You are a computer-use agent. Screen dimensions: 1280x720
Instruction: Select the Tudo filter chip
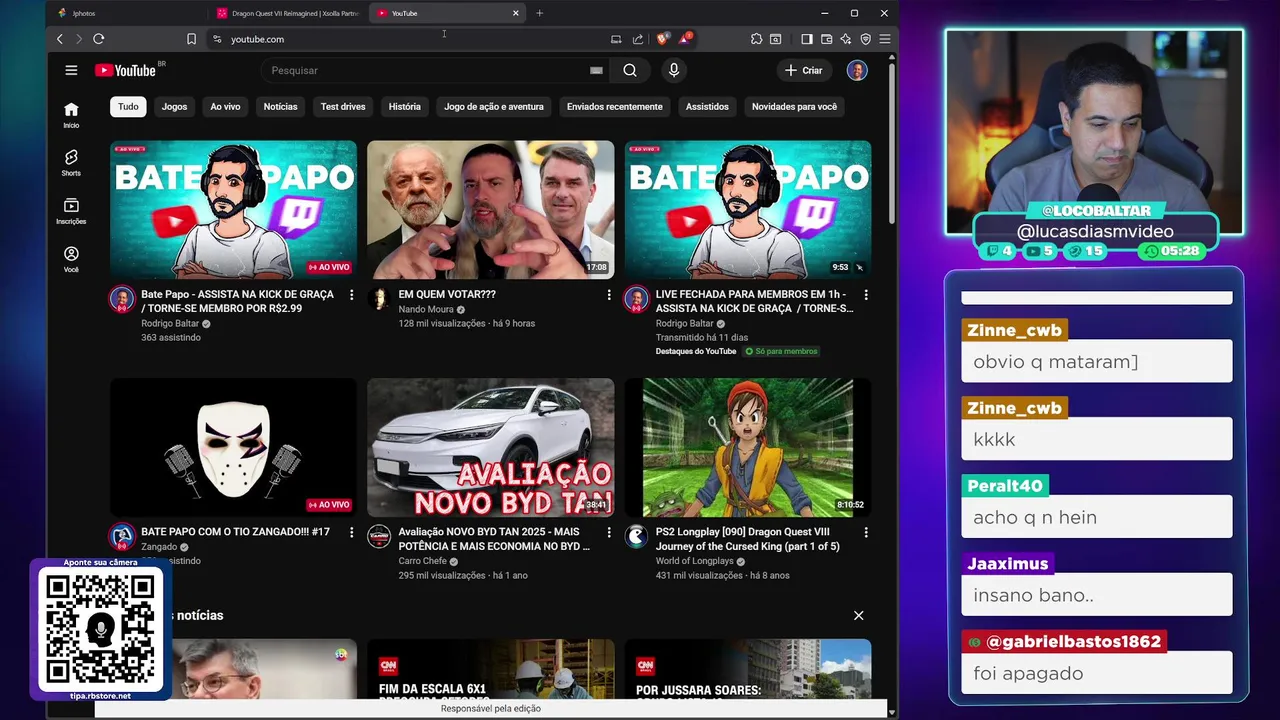pos(128,106)
